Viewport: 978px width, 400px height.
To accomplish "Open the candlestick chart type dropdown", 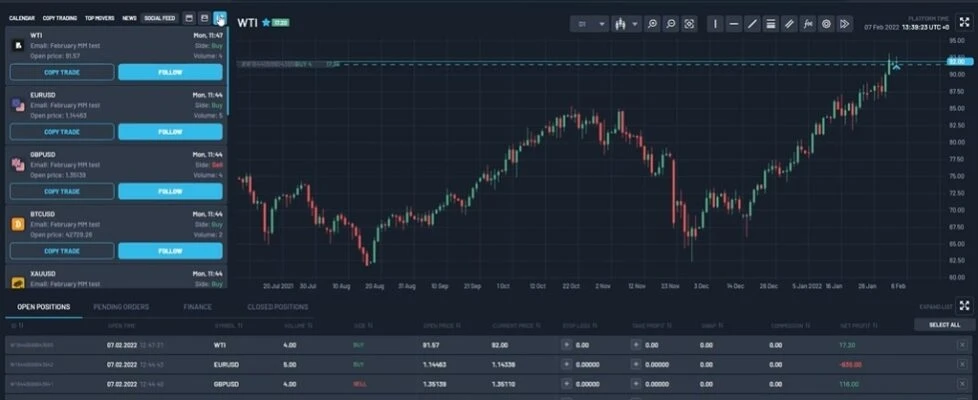I will 627,24.
